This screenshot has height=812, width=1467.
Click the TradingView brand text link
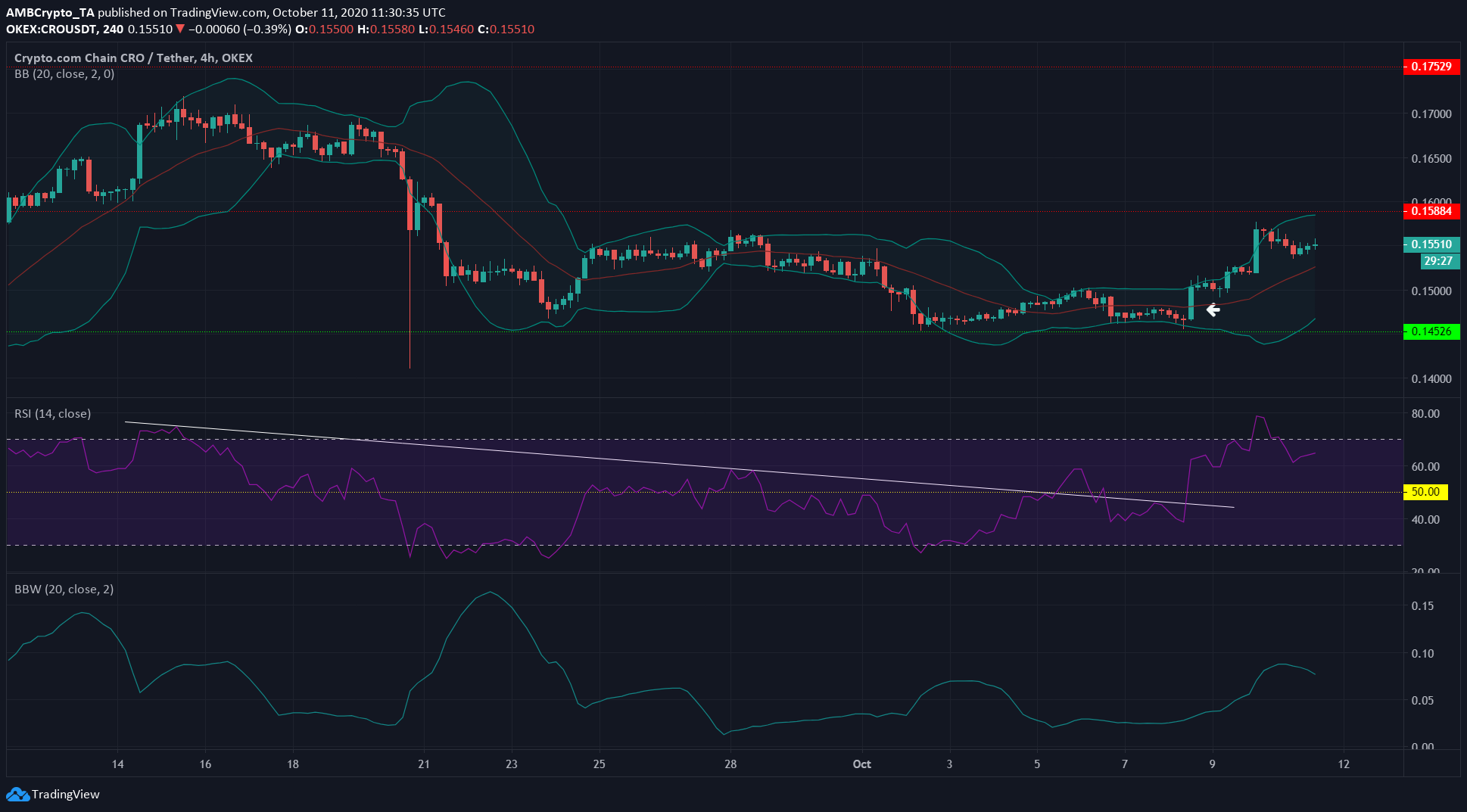point(66,795)
